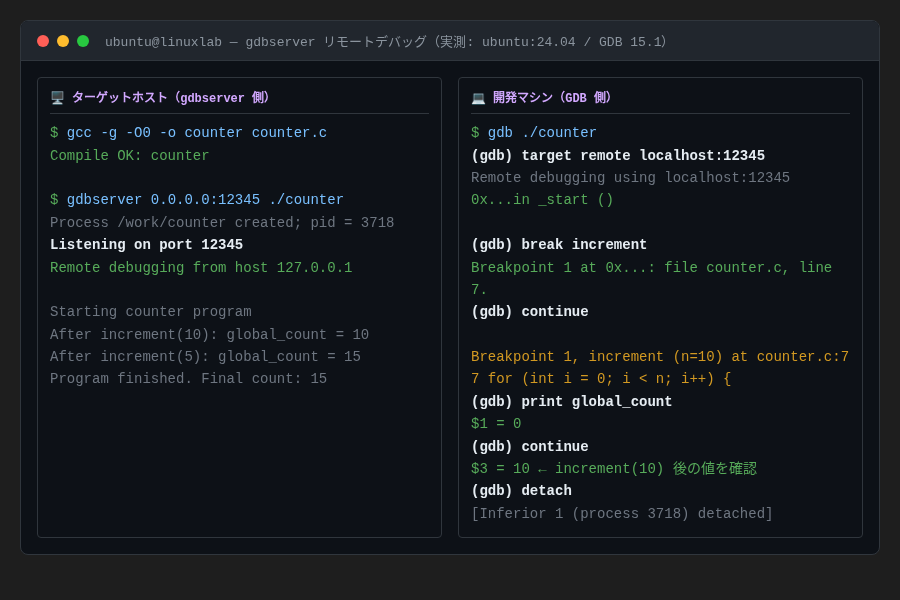
Task: Select the ターゲットホスト (gdbserver 側) heading
Action: pos(170,98)
